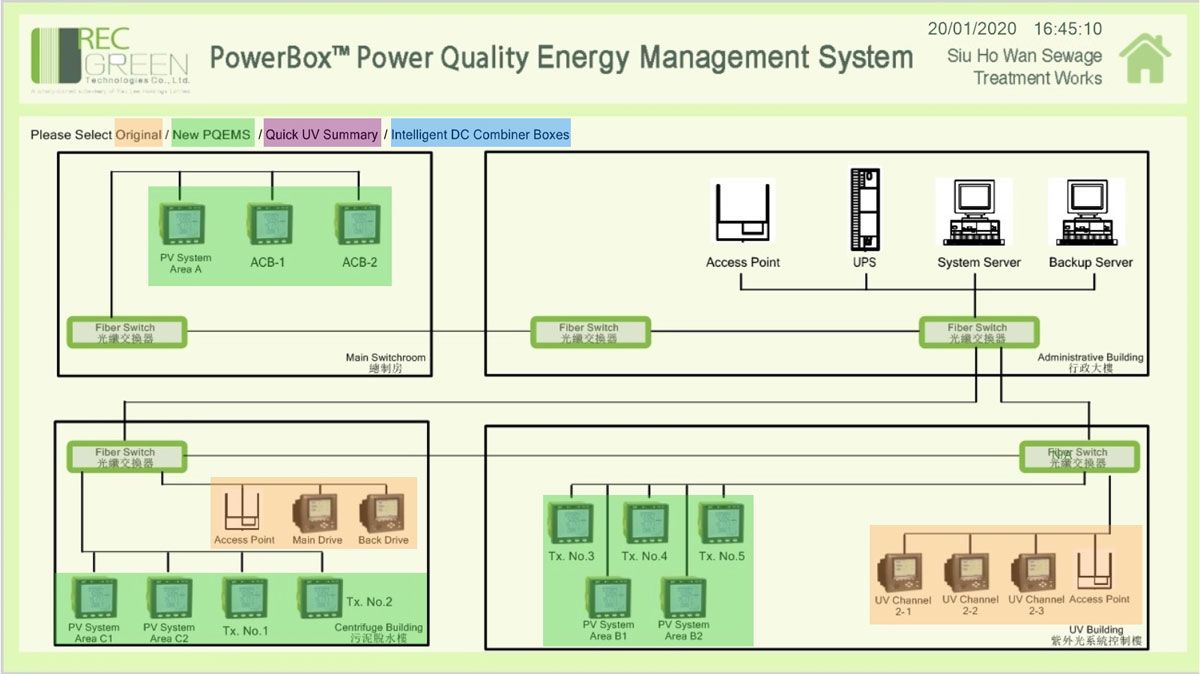
Task: Click the Centrifuge Building label
Action: 378,628
